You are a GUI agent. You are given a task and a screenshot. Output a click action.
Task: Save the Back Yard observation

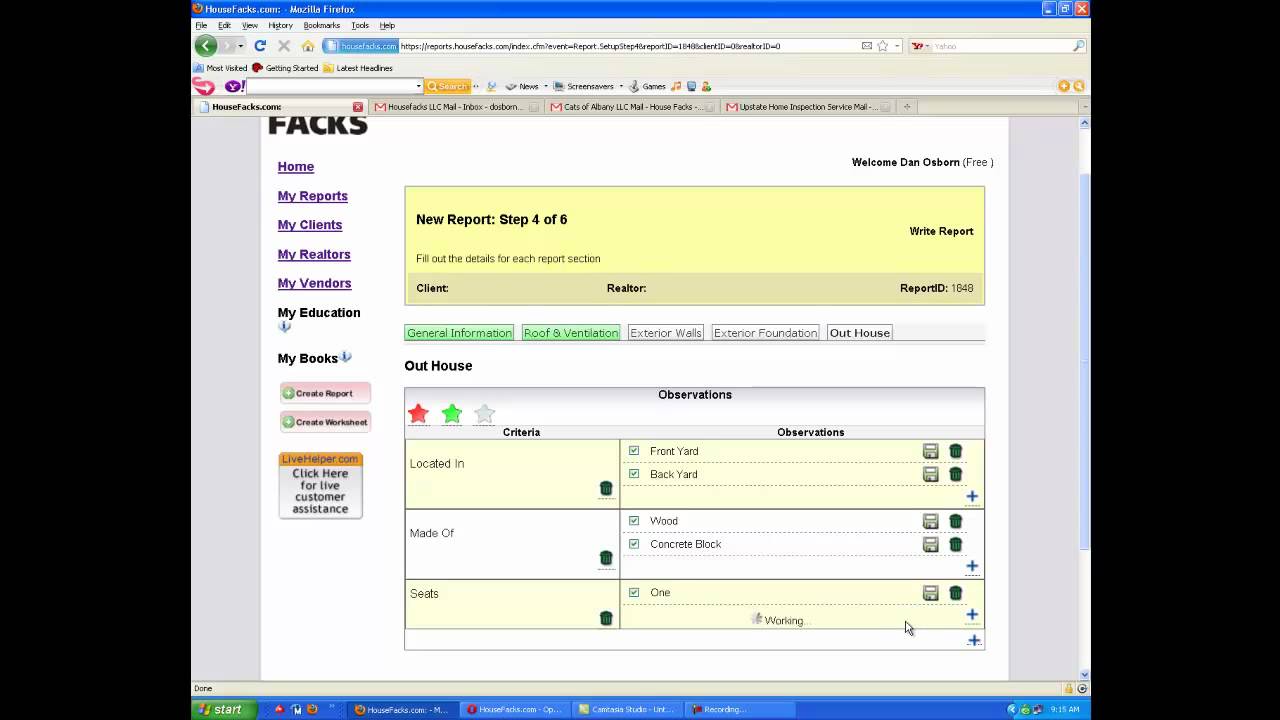click(930, 474)
